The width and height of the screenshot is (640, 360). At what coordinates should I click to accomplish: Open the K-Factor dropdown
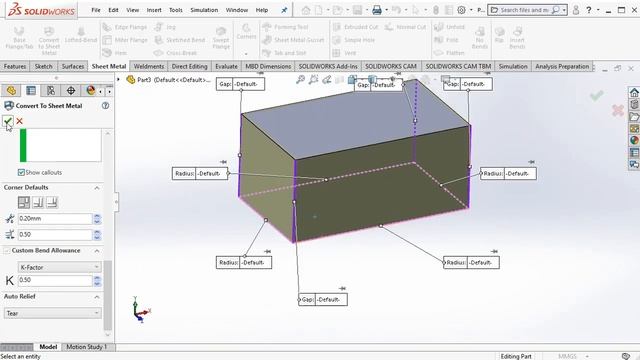point(60,267)
